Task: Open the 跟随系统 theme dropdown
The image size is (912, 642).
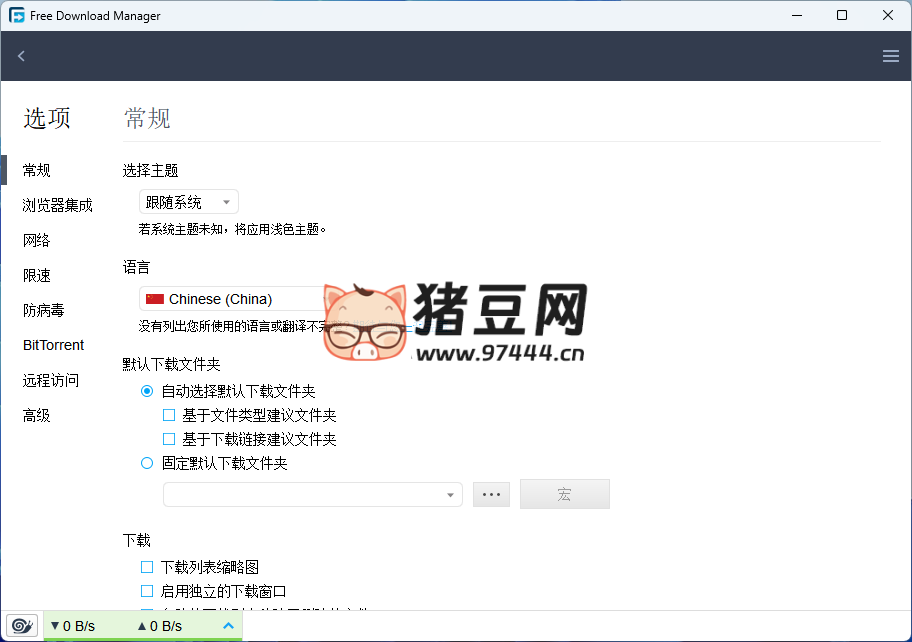Action: tap(189, 202)
